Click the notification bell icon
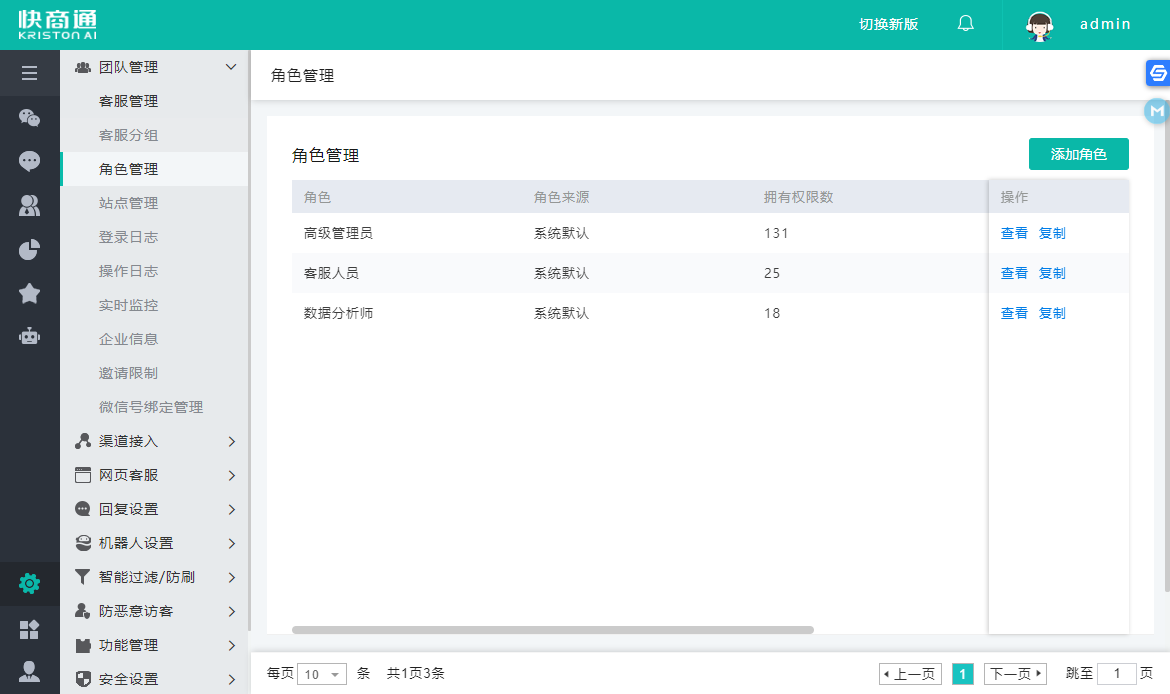 (965, 24)
